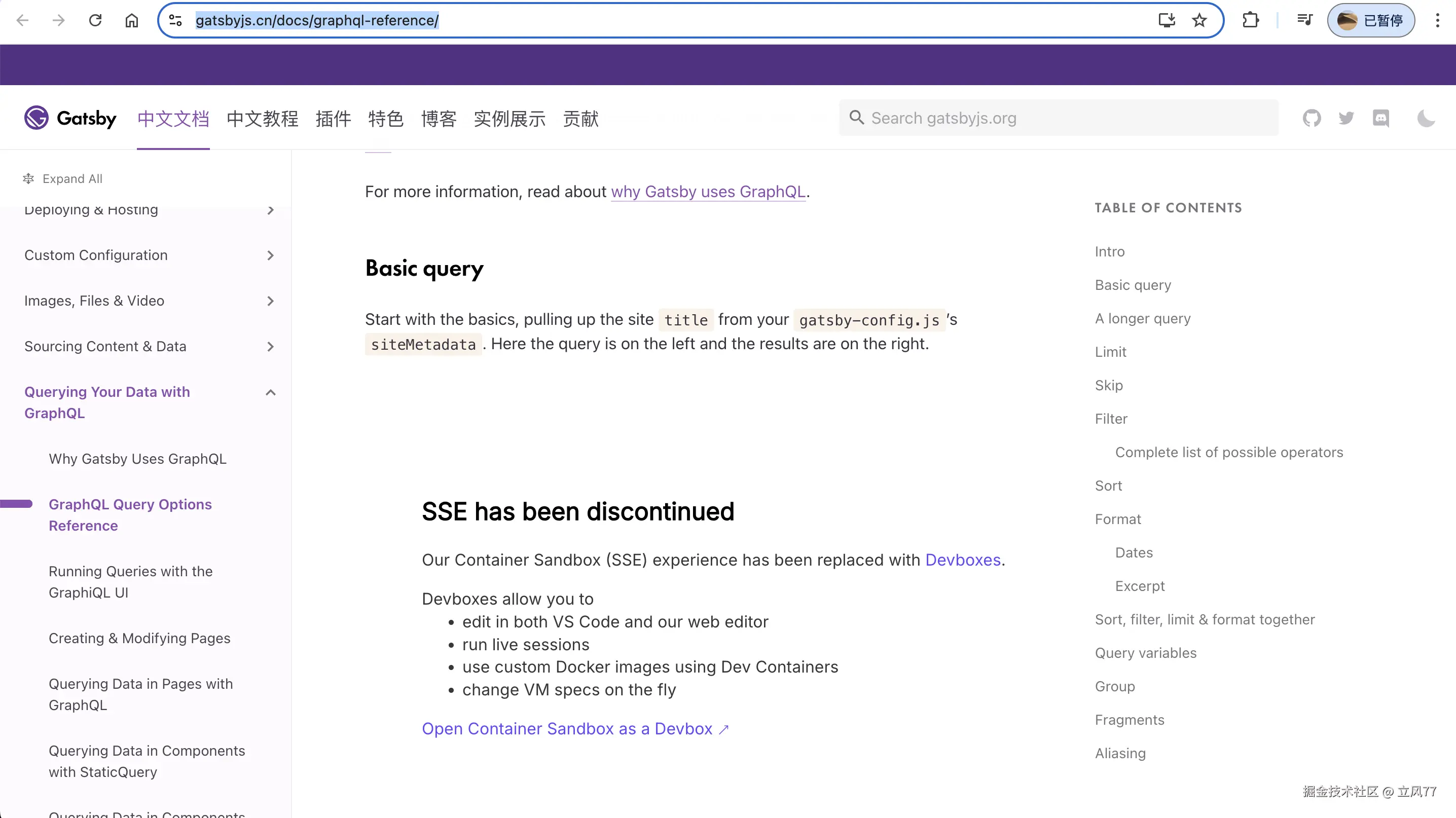Viewport: 1456px width, 818px height.
Task: Jump to Query variables in contents
Action: coord(1145,652)
